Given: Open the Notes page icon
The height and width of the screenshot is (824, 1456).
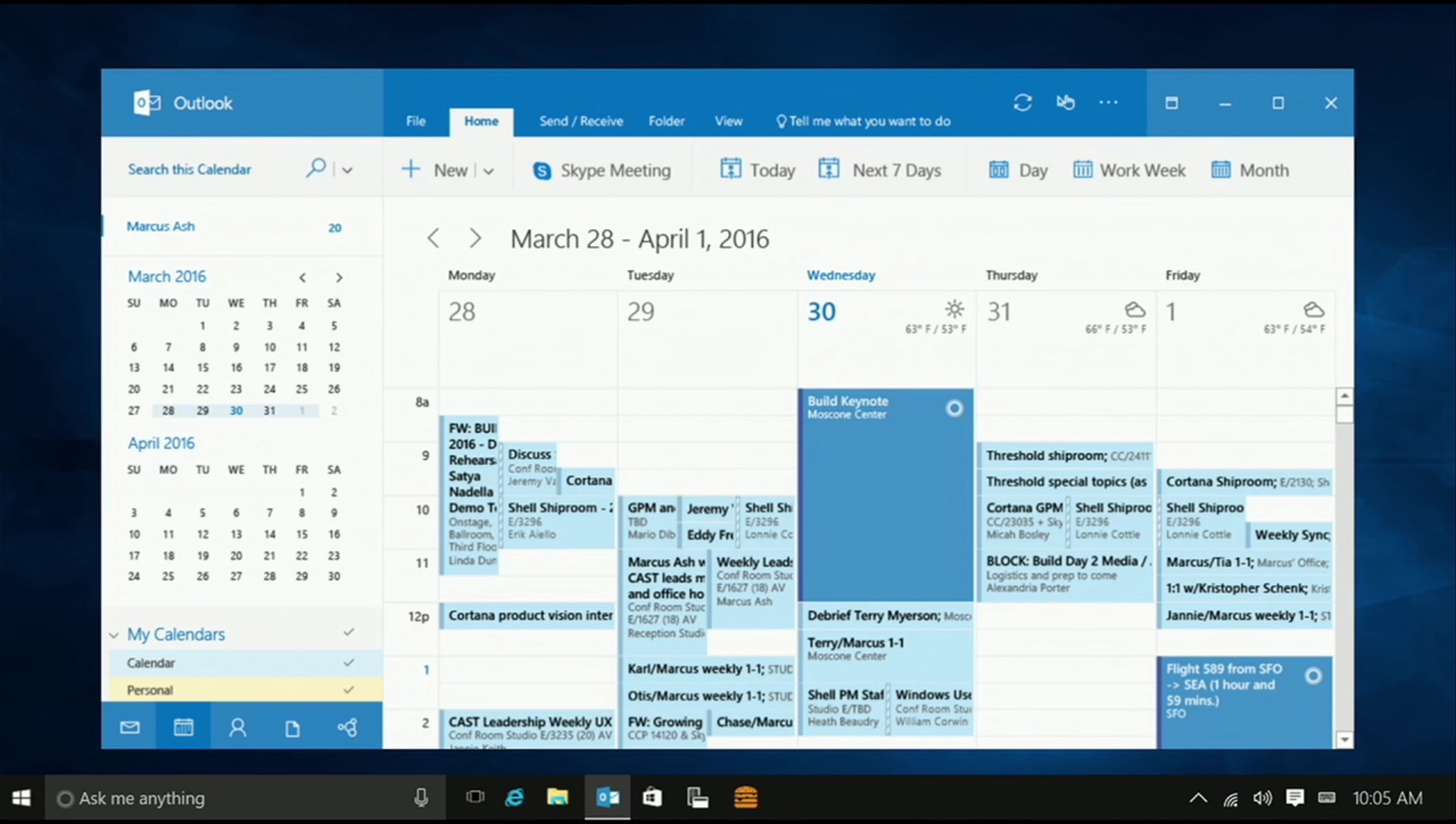Looking at the screenshot, I should click(x=292, y=728).
